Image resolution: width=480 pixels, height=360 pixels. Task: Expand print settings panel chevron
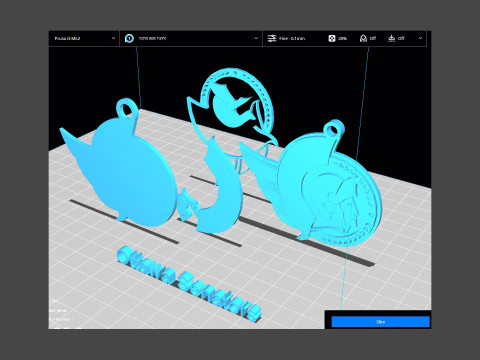(x=420, y=38)
